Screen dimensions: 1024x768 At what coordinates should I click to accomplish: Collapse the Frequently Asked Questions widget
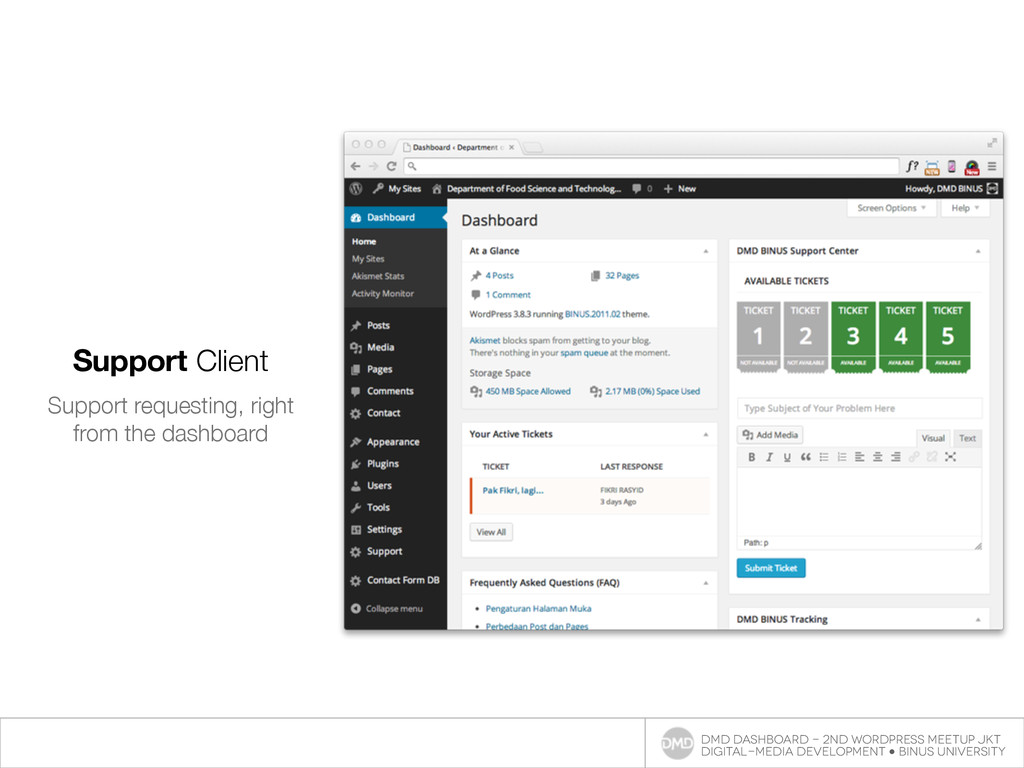706,583
